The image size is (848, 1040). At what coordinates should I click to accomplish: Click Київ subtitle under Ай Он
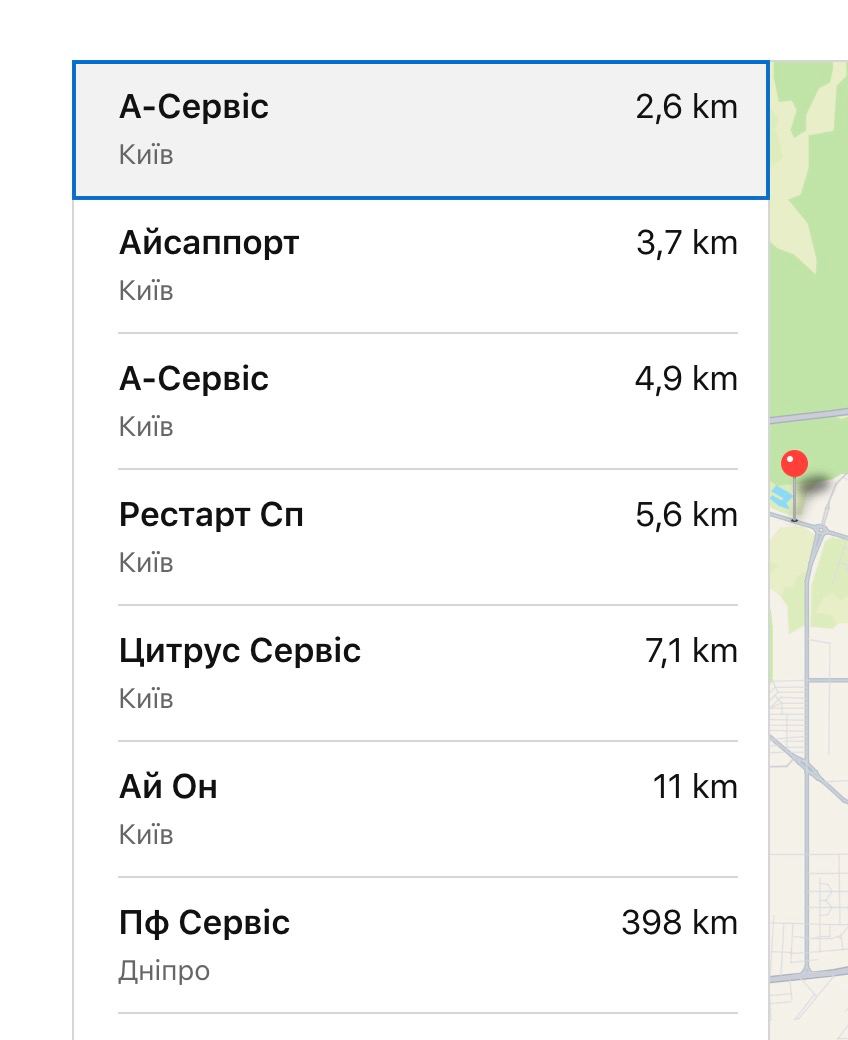pyautogui.click(x=146, y=834)
